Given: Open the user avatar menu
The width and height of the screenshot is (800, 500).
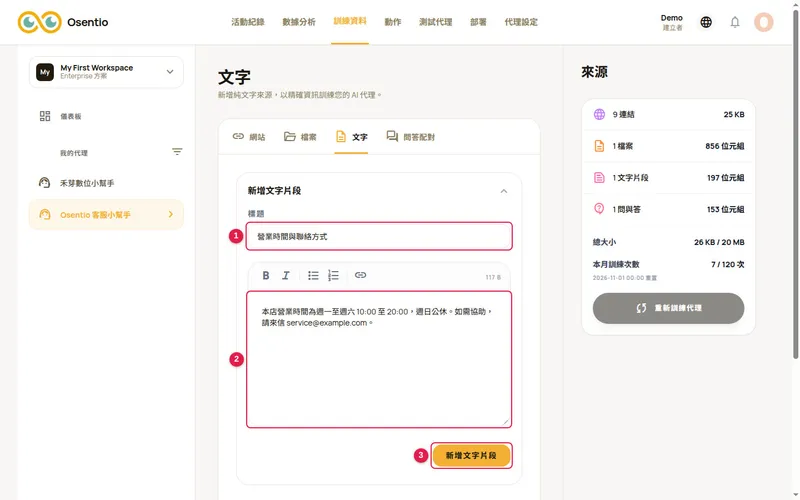Looking at the screenshot, I should (x=764, y=22).
